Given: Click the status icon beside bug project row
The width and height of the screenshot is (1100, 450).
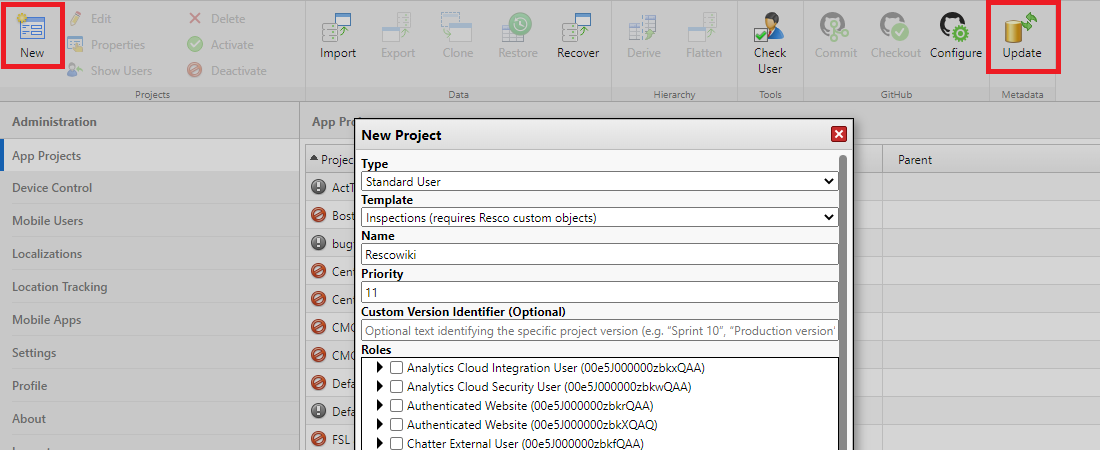Looking at the screenshot, I should pyautogui.click(x=318, y=244).
